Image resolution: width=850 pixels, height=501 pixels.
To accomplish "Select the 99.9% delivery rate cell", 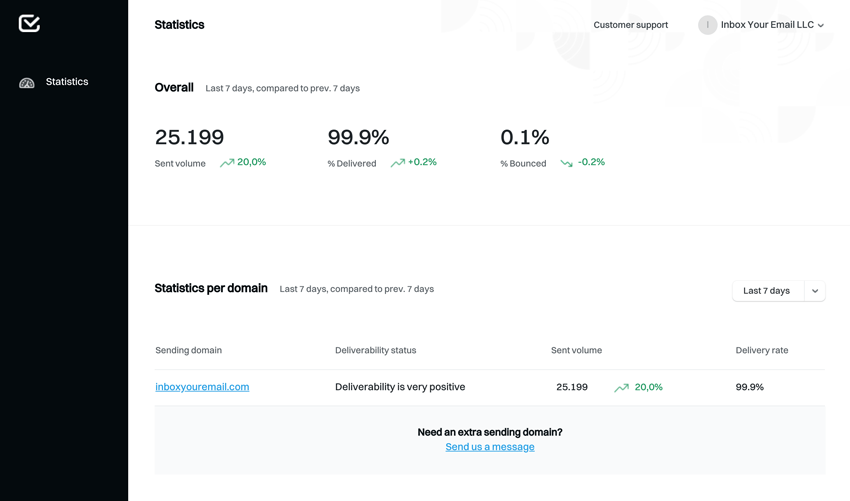I will click(x=749, y=387).
